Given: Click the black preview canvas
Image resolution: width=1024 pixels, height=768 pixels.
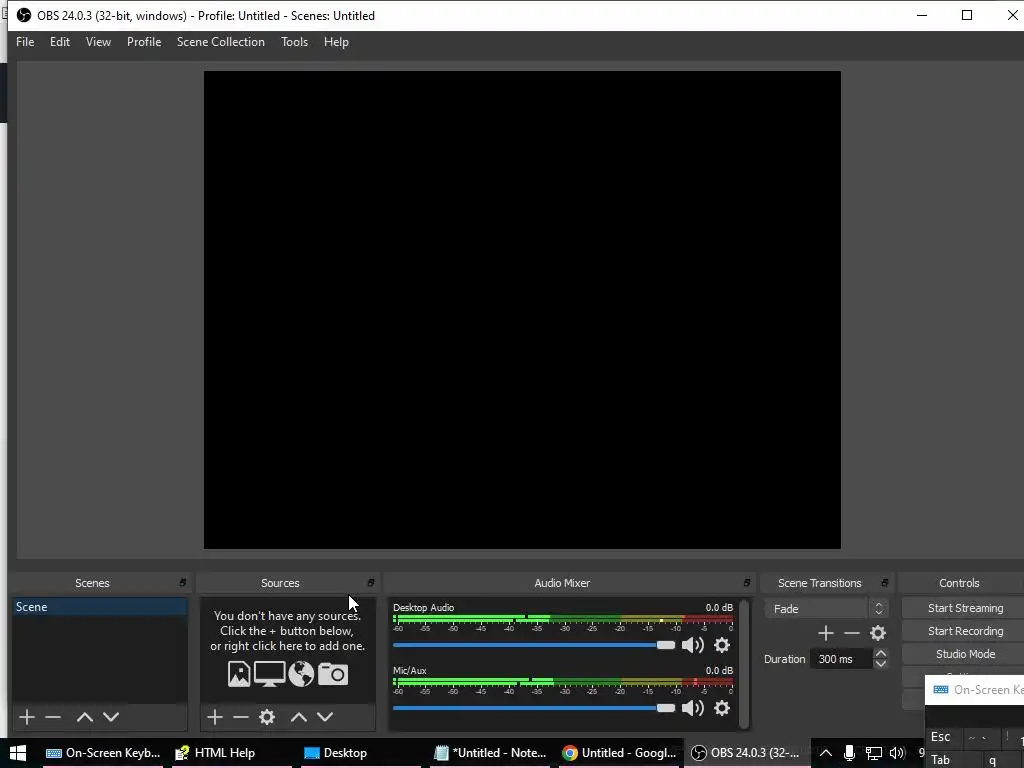Looking at the screenshot, I should pos(522,310).
